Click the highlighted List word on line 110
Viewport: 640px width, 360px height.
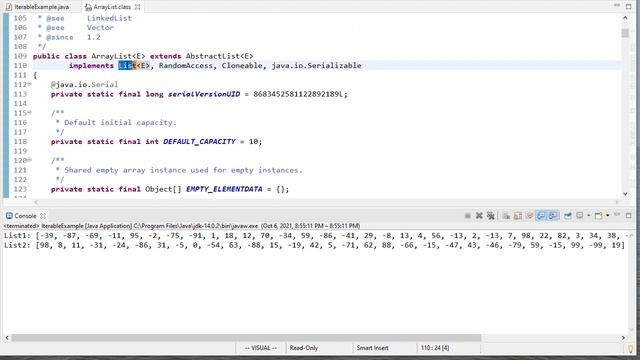127,65
